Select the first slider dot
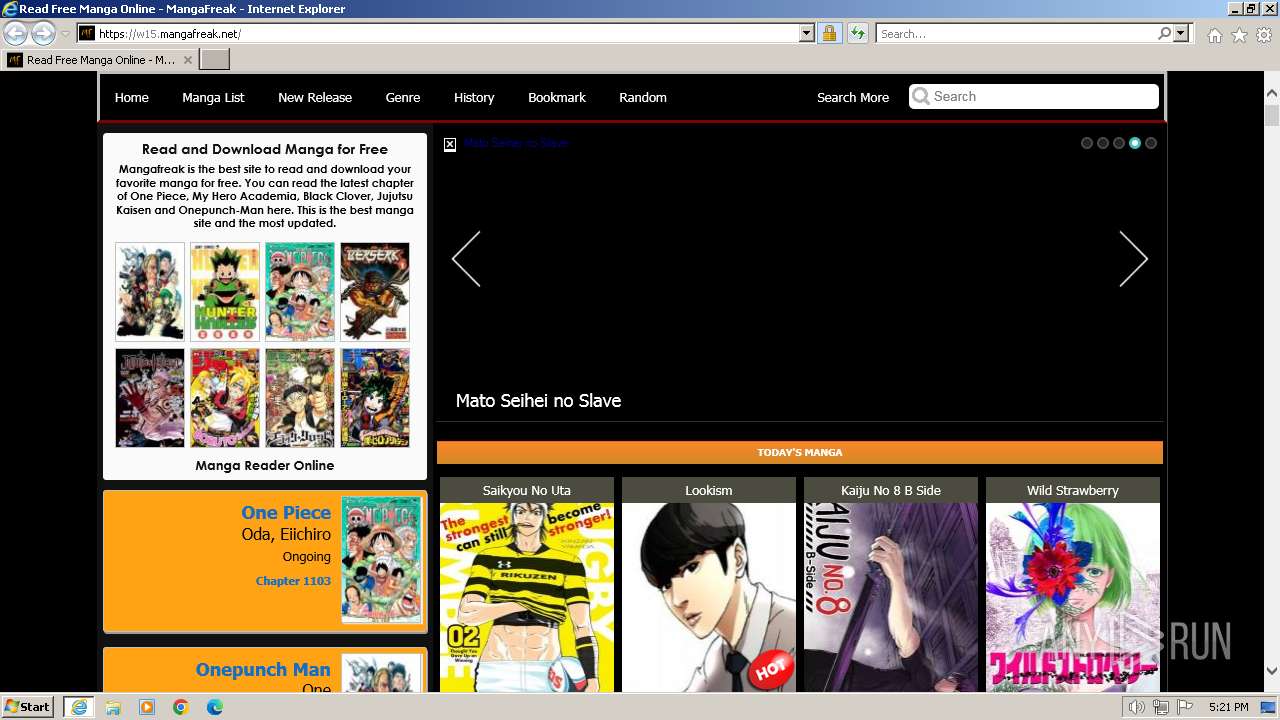 pos(1087,143)
